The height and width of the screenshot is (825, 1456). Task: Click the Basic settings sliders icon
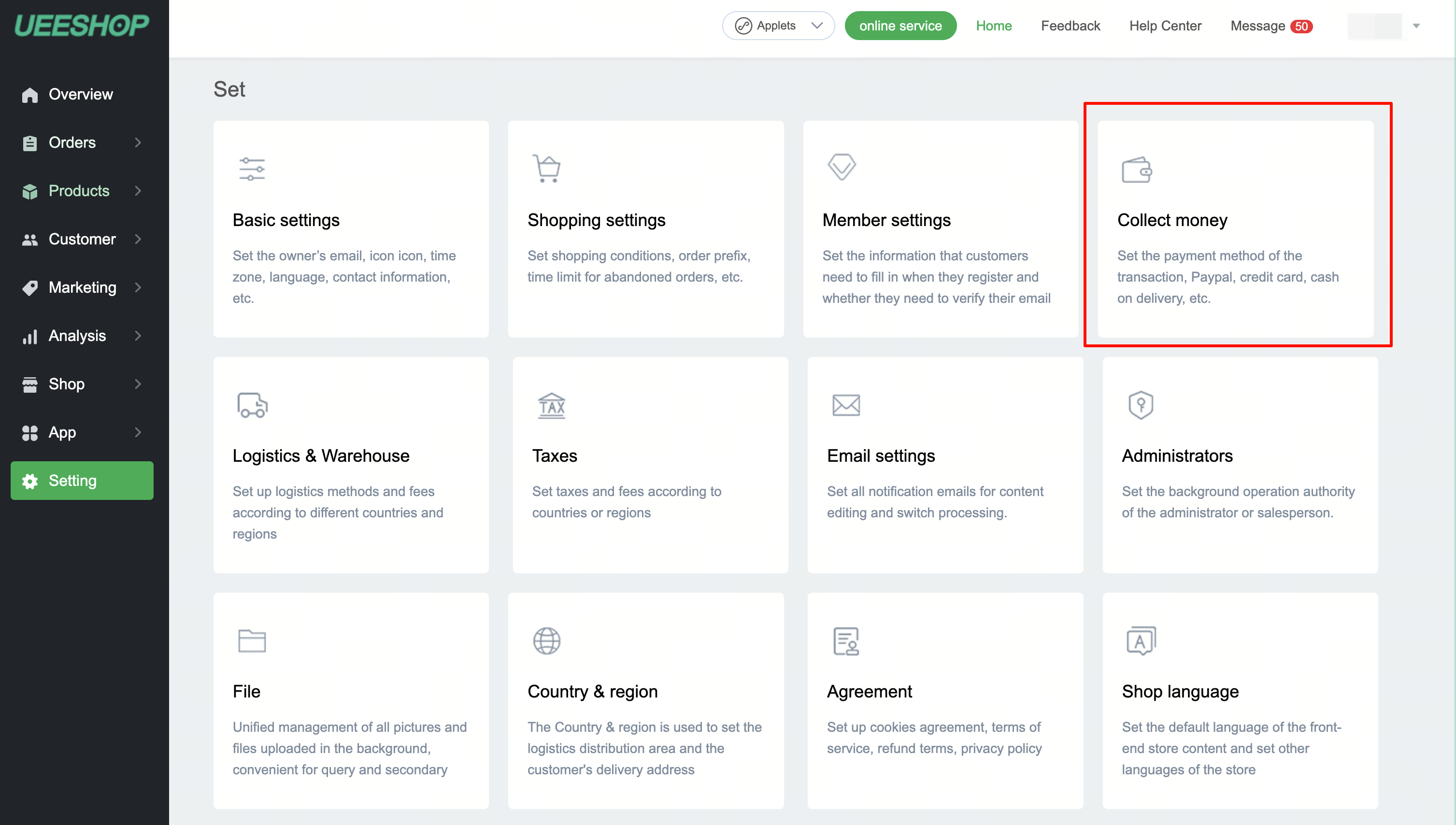(x=252, y=169)
